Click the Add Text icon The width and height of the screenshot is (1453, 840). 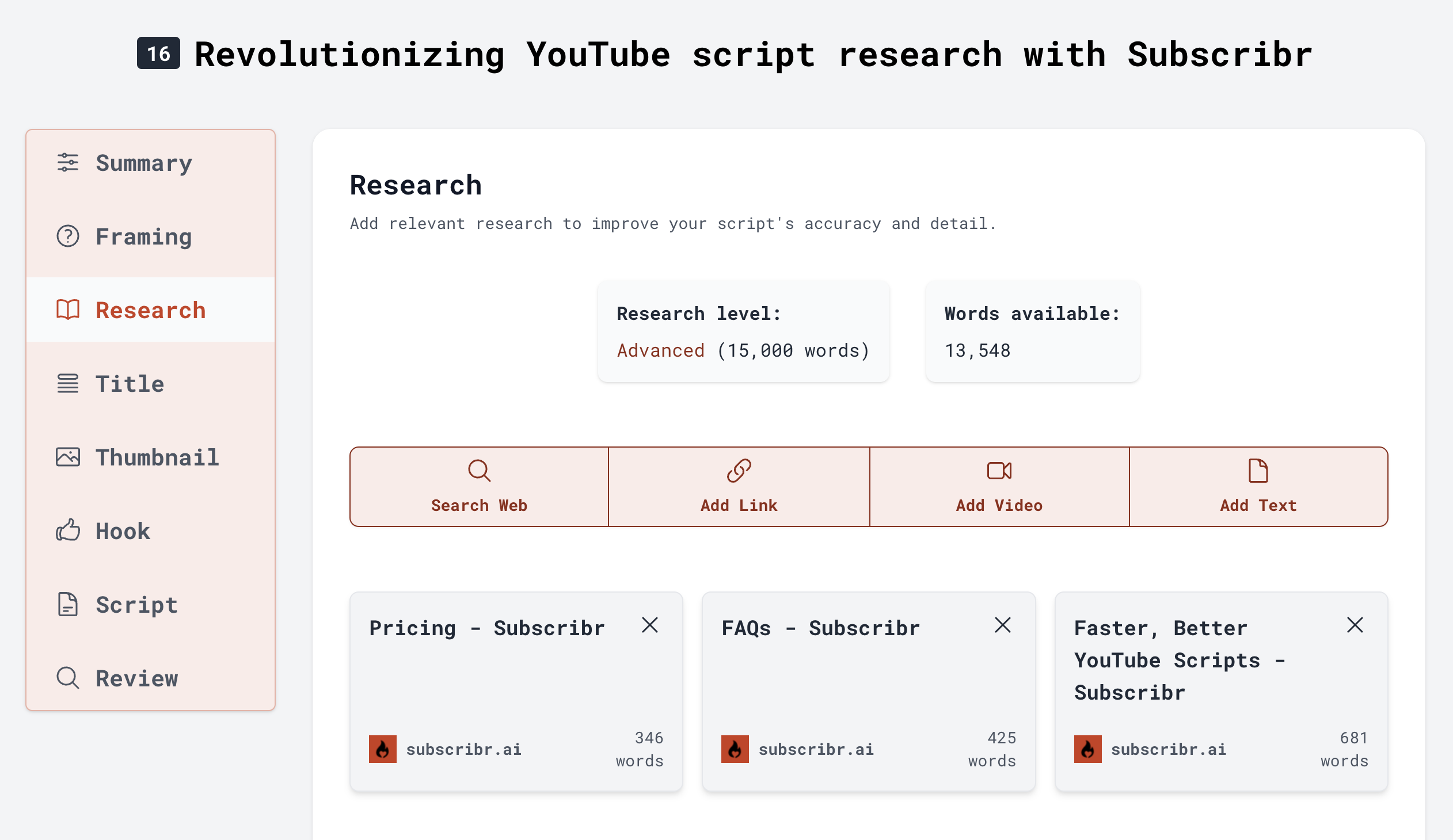click(1258, 471)
